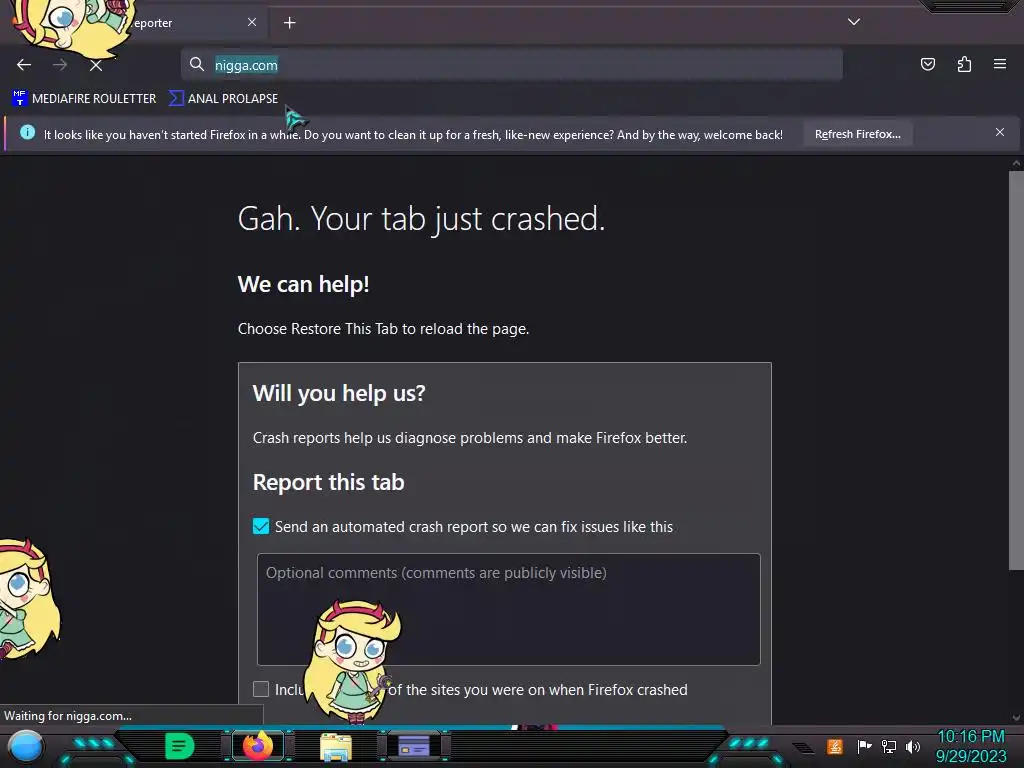Click the Java update tray icon

coord(835,746)
